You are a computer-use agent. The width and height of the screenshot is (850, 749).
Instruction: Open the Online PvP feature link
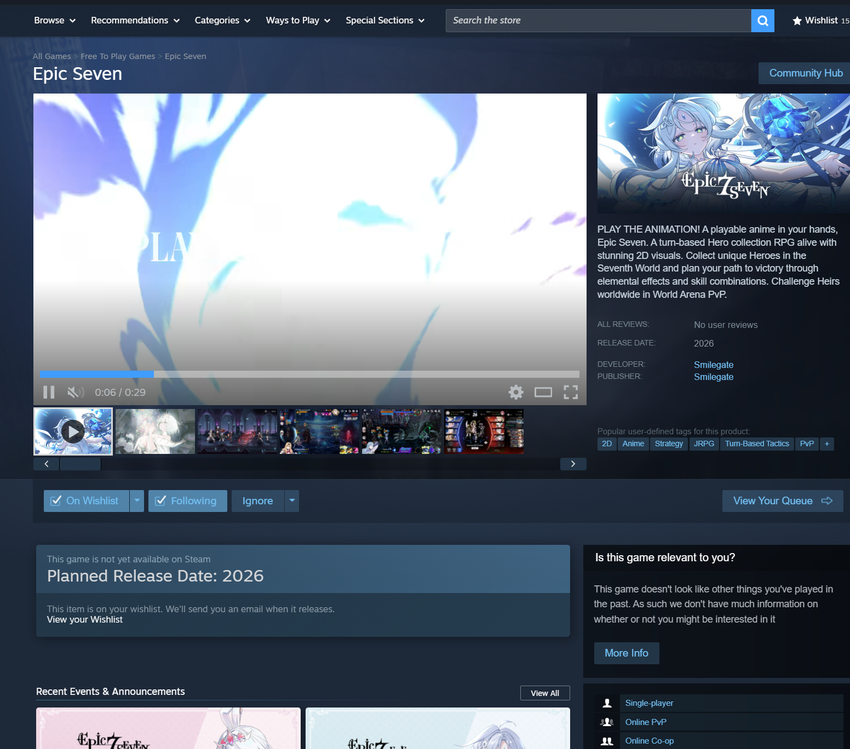click(x=646, y=722)
